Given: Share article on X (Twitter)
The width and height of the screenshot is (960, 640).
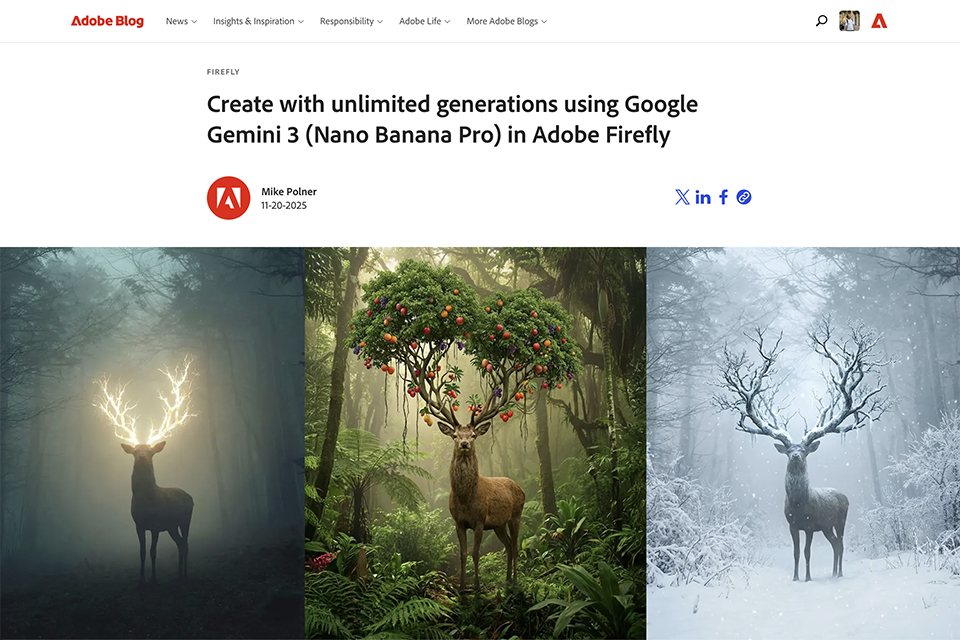Looking at the screenshot, I should pyautogui.click(x=682, y=197).
